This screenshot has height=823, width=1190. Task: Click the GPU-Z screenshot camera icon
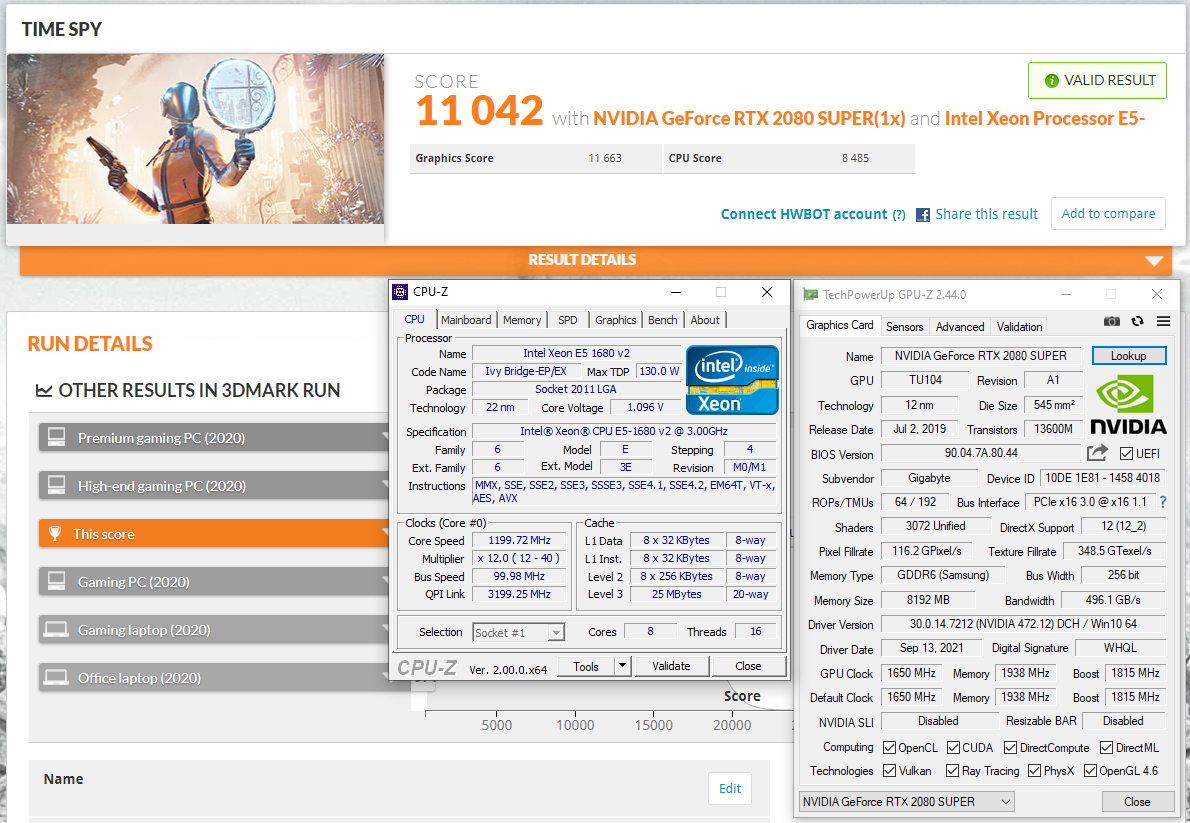[1112, 321]
